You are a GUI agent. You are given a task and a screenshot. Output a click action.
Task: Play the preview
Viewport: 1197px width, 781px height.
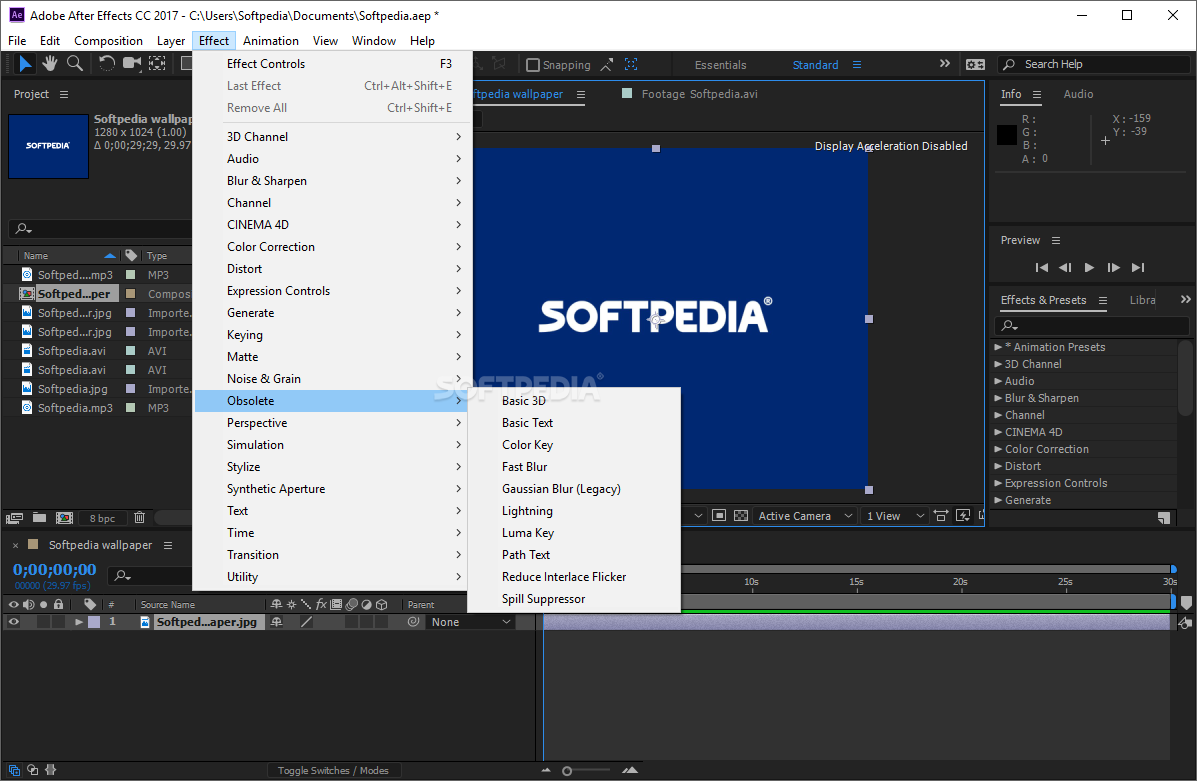tap(1089, 267)
